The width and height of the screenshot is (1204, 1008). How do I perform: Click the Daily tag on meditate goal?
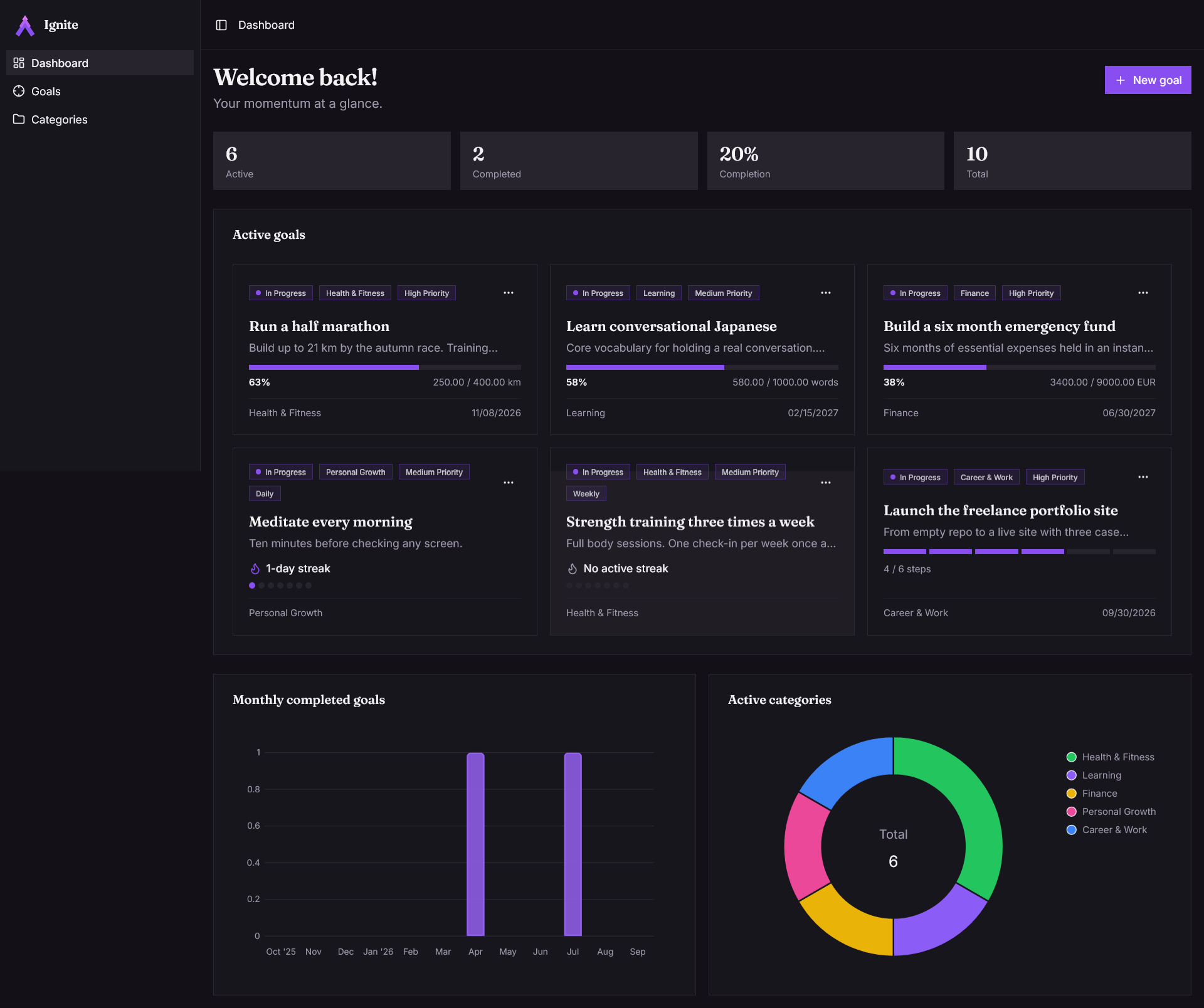pyautogui.click(x=265, y=493)
